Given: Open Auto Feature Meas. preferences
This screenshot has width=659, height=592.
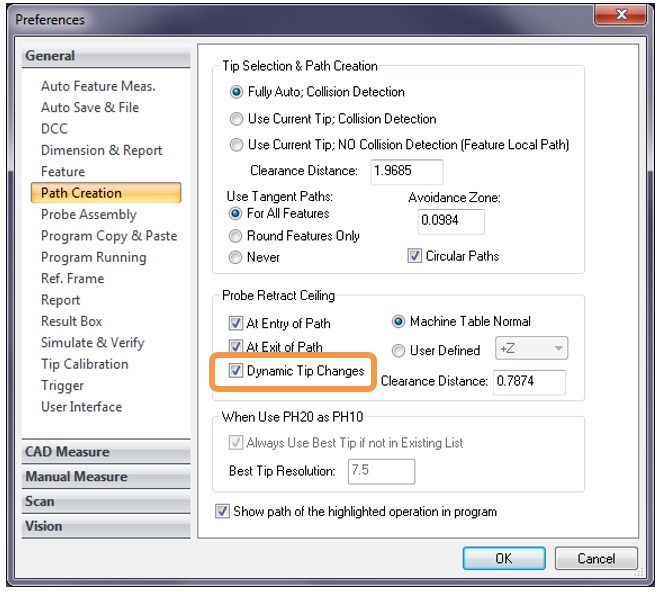Looking at the screenshot, I should click(98, 86).
